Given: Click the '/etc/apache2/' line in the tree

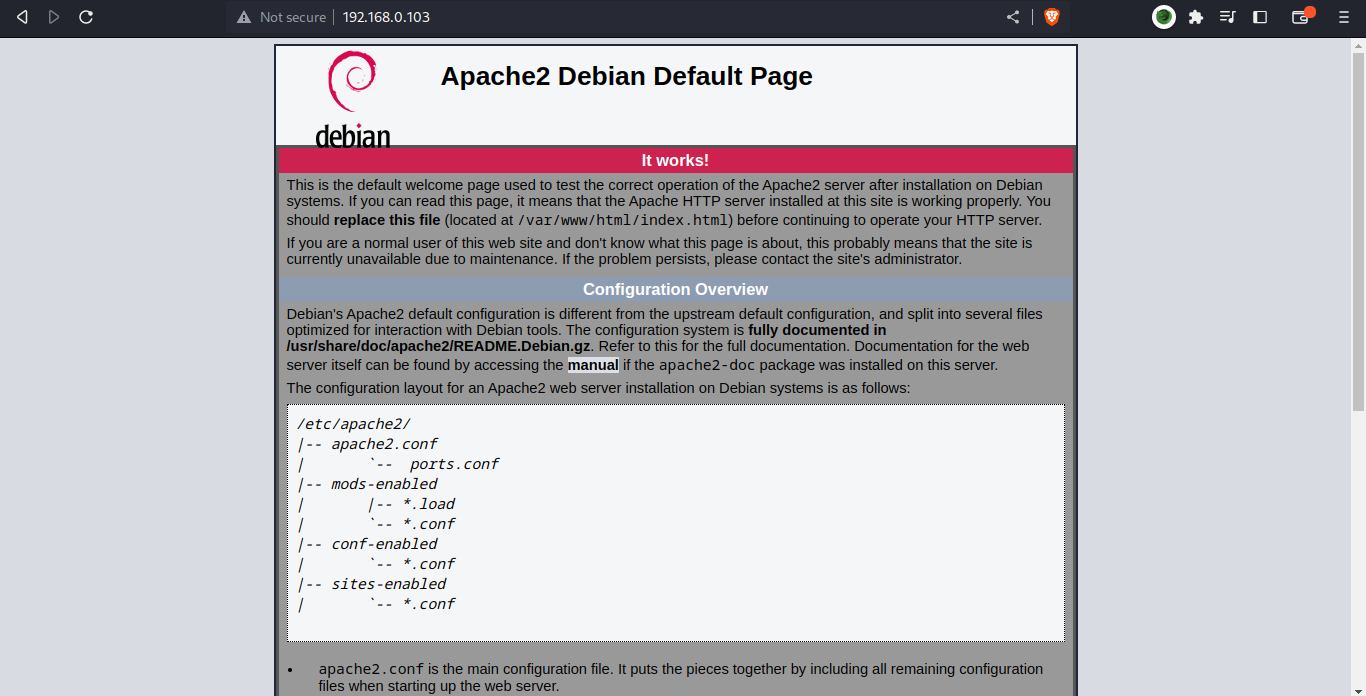Looking at the screenshot, I should click(x=354, y=424).
